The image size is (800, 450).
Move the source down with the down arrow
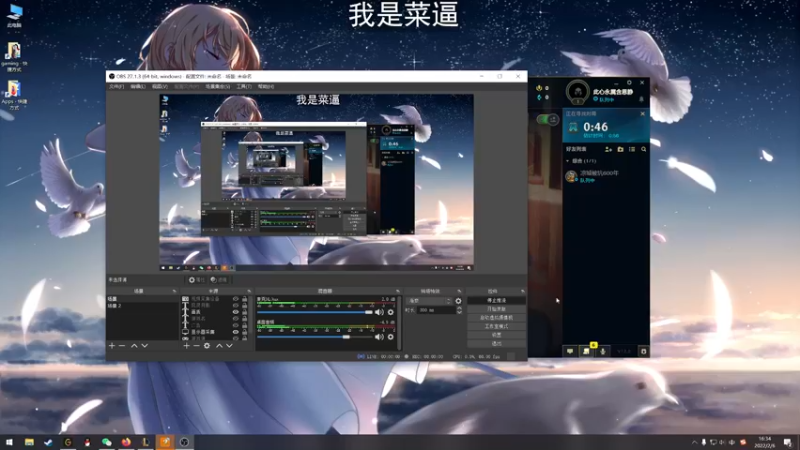230,346
